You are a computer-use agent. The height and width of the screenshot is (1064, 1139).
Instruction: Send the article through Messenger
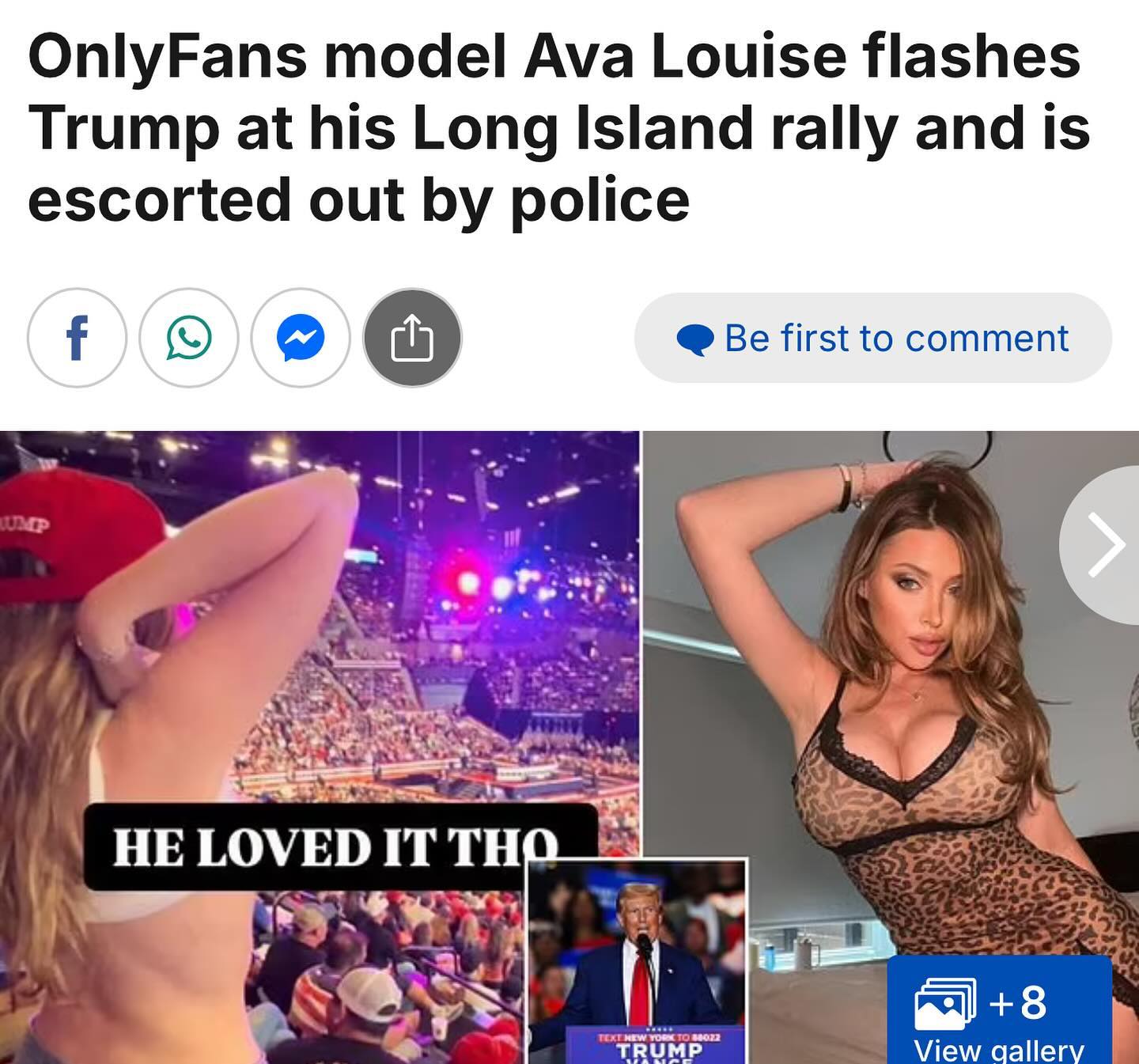point(301,338)
